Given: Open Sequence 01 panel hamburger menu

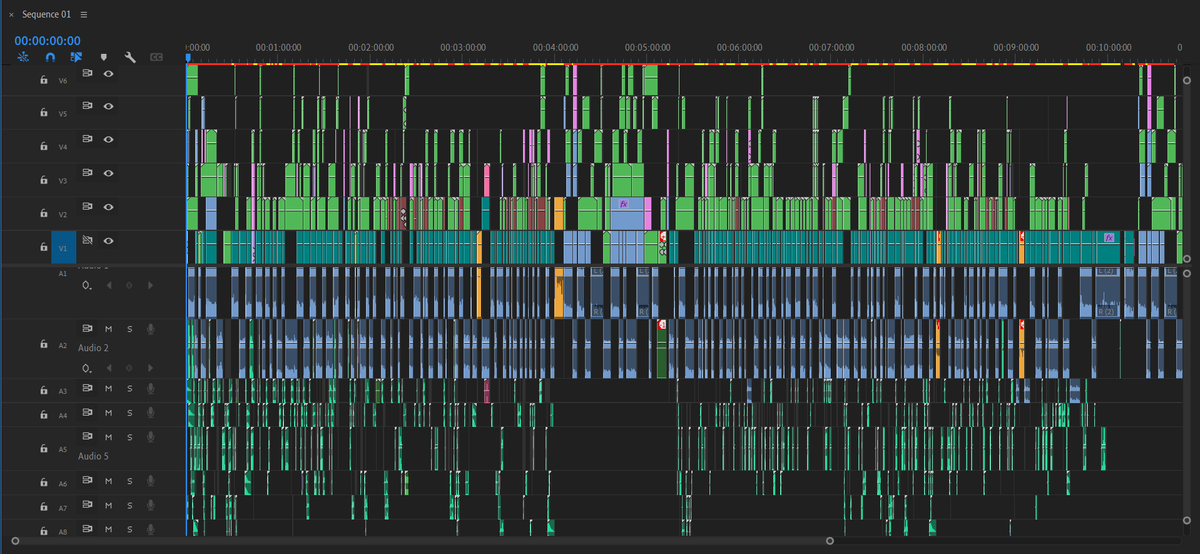Looking at the screenshot, I should (x=84, y=15).
